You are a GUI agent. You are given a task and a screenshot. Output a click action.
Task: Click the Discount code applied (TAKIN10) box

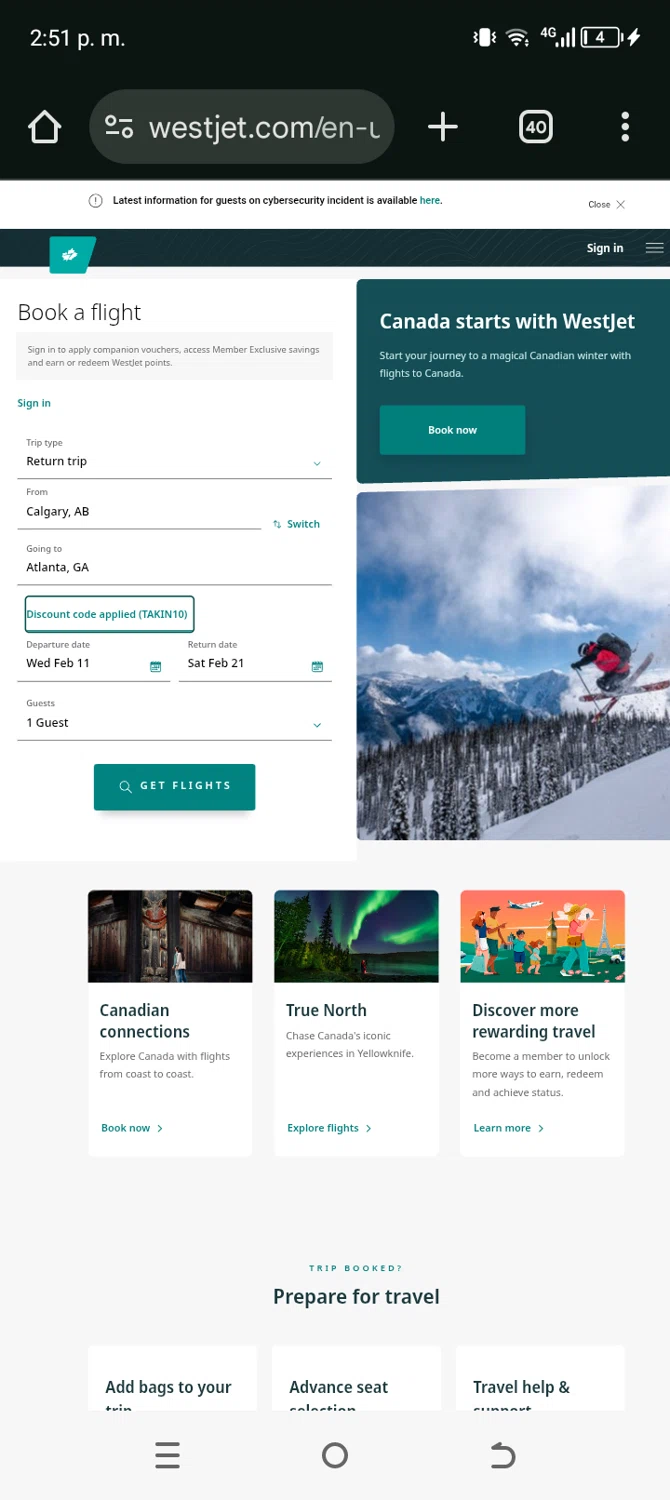coord(108,614)
